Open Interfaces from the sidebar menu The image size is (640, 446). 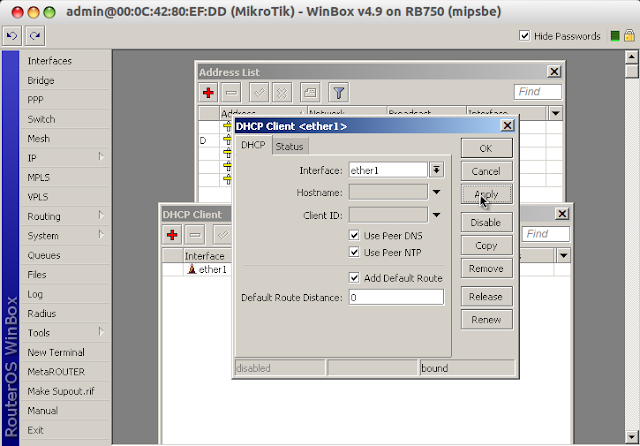65,61
